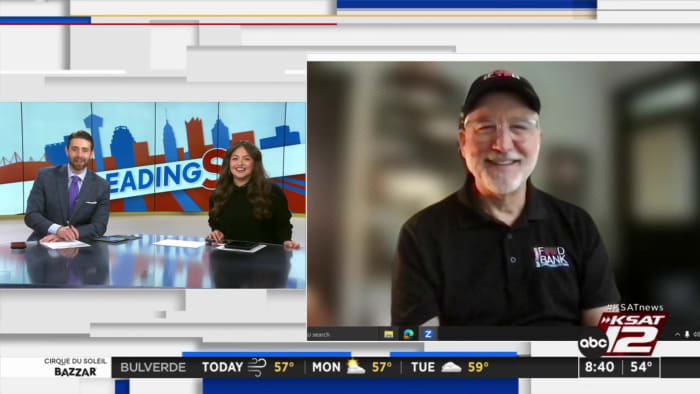Expand the system tray hidden icons chevron

[x=677, y=334]
